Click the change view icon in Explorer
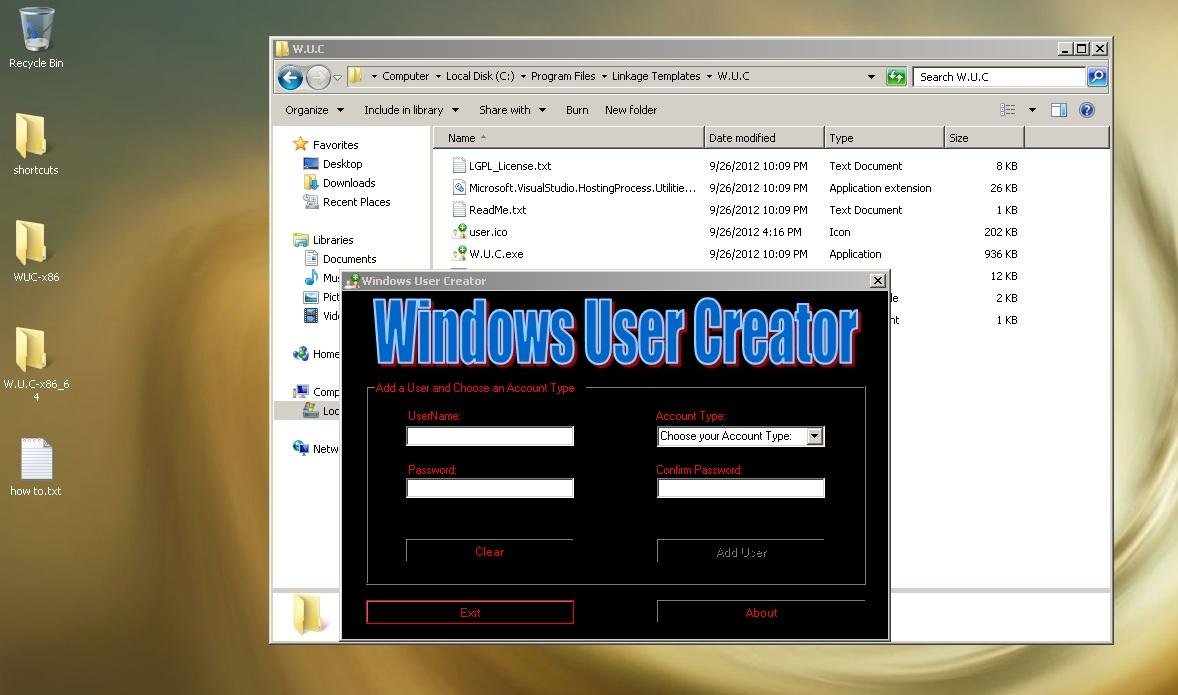Screen dimensions: 1178x695 pyautogui.click(x=1008, y=110)
